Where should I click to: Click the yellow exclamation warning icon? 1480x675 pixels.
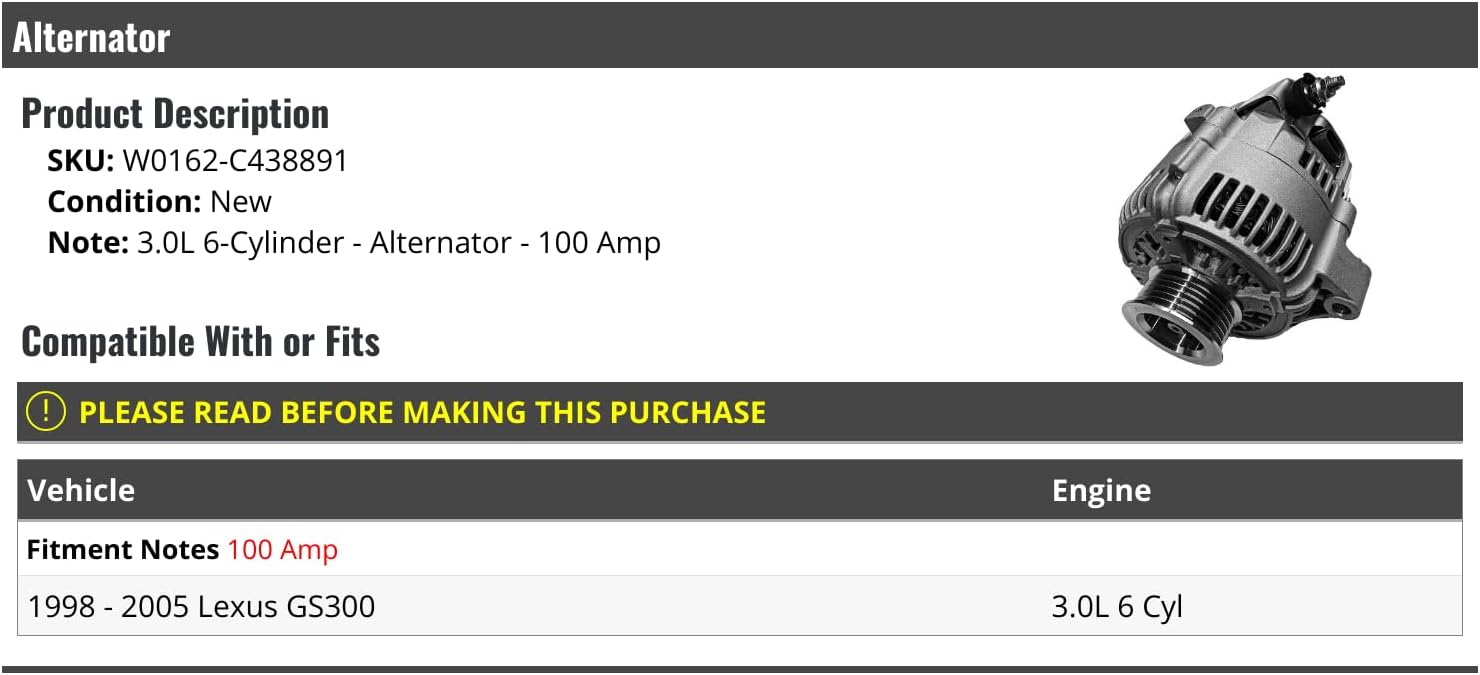[x=46, y=412]
